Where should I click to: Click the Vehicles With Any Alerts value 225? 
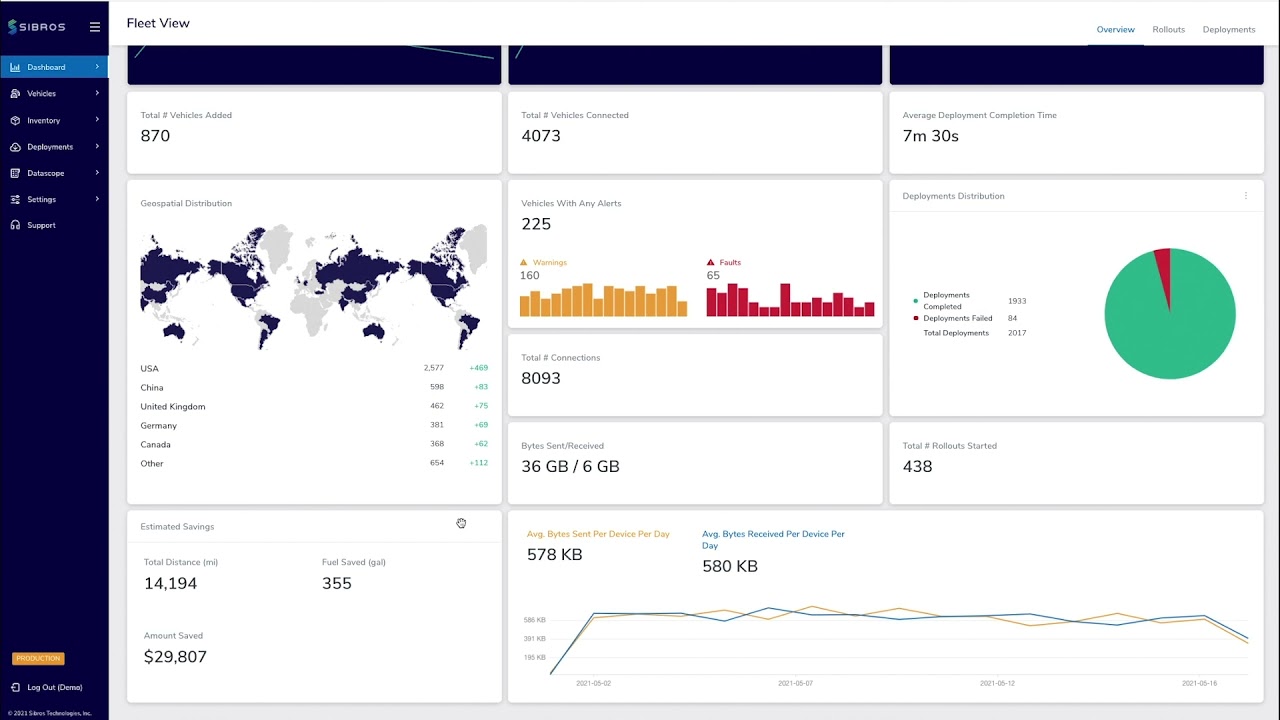(x=536, y=224)
